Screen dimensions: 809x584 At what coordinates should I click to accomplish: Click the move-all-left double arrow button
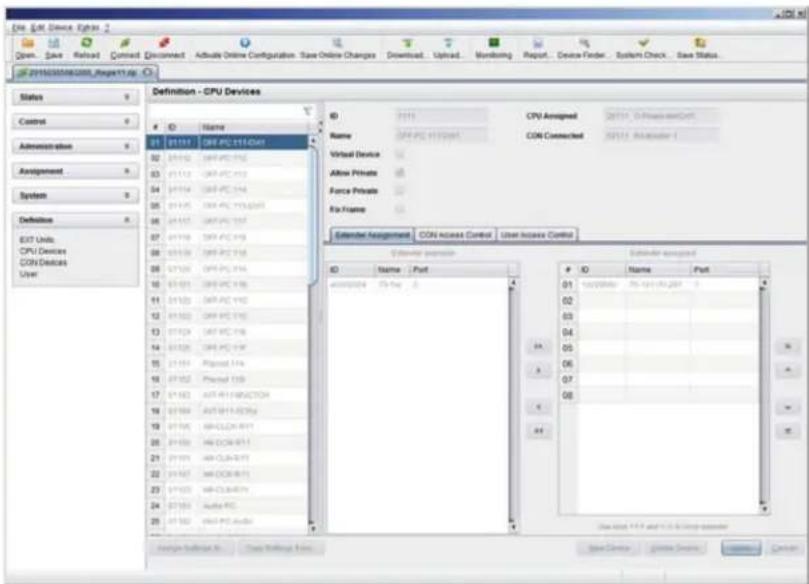tap(538, 431)
